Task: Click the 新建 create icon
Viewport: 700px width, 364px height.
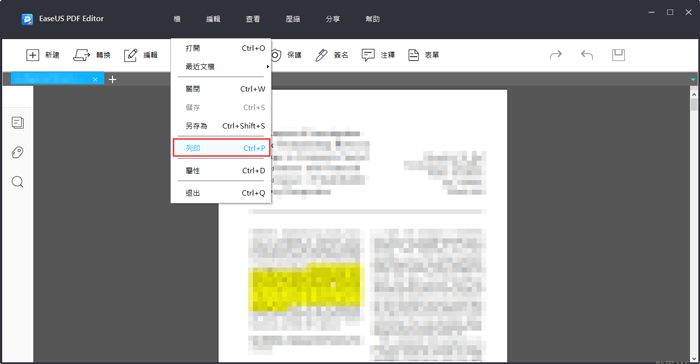Action: 33,55
